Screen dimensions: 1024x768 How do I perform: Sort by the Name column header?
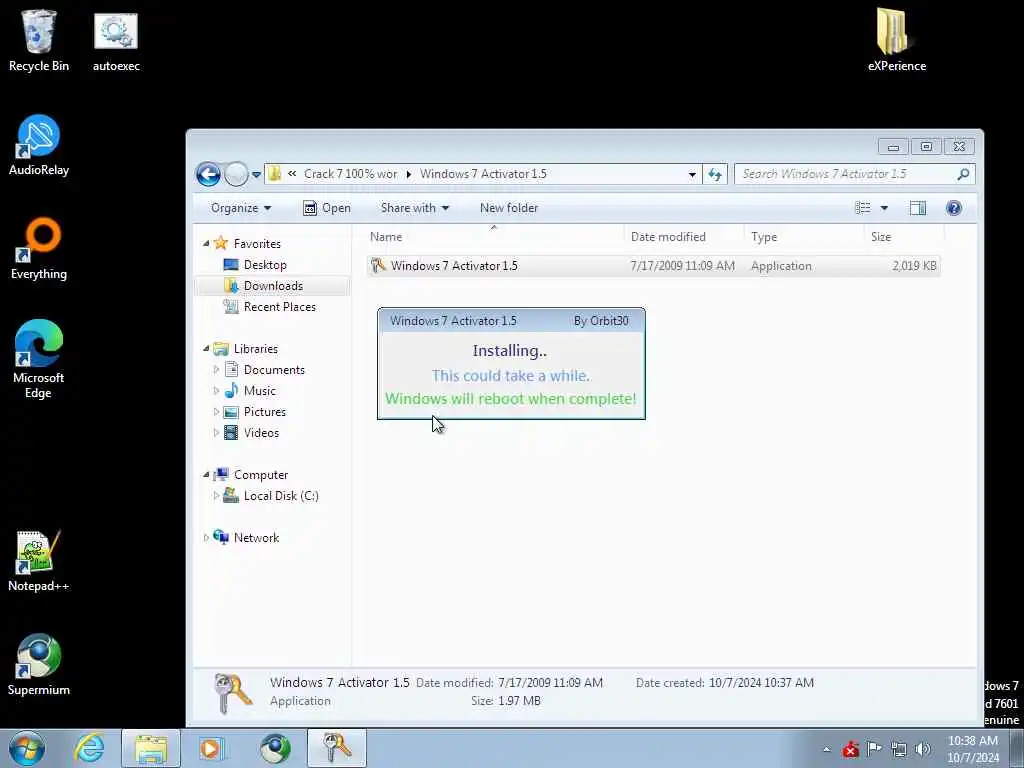[x=494, y=236]
